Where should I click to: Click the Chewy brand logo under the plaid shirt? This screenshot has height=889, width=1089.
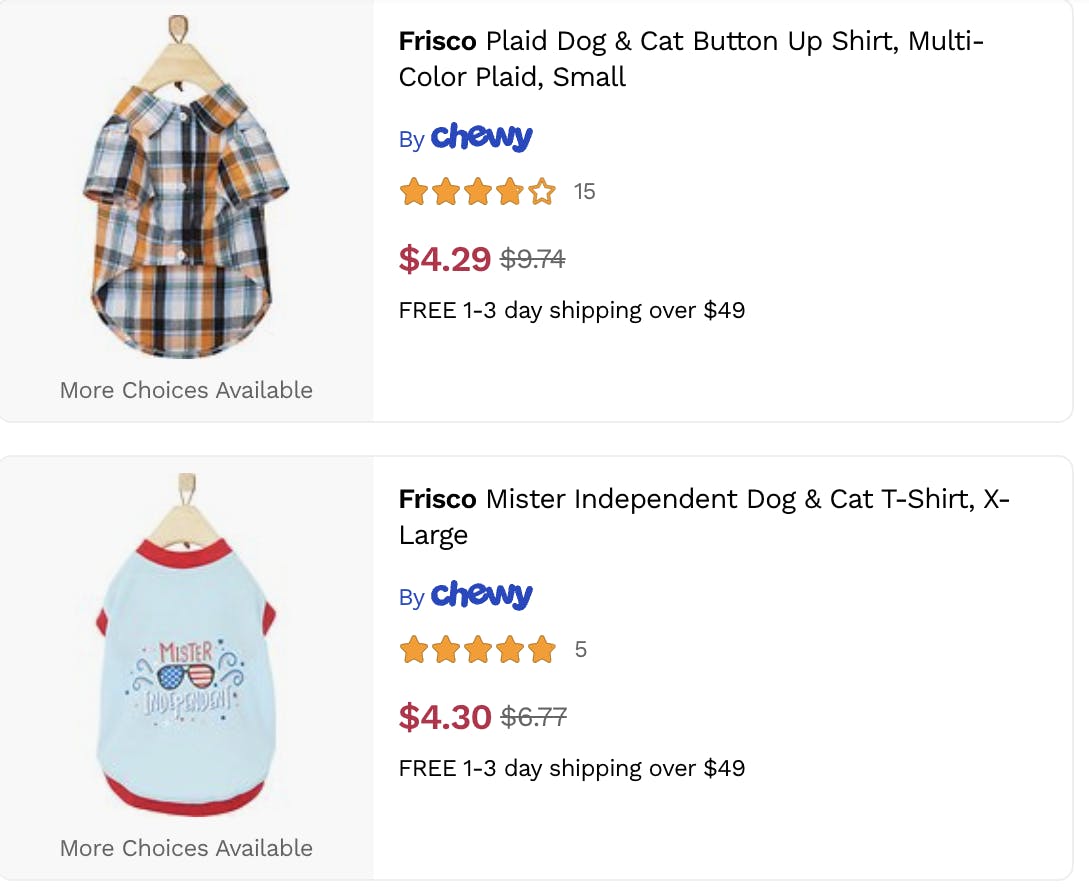(x=482, y=137)
